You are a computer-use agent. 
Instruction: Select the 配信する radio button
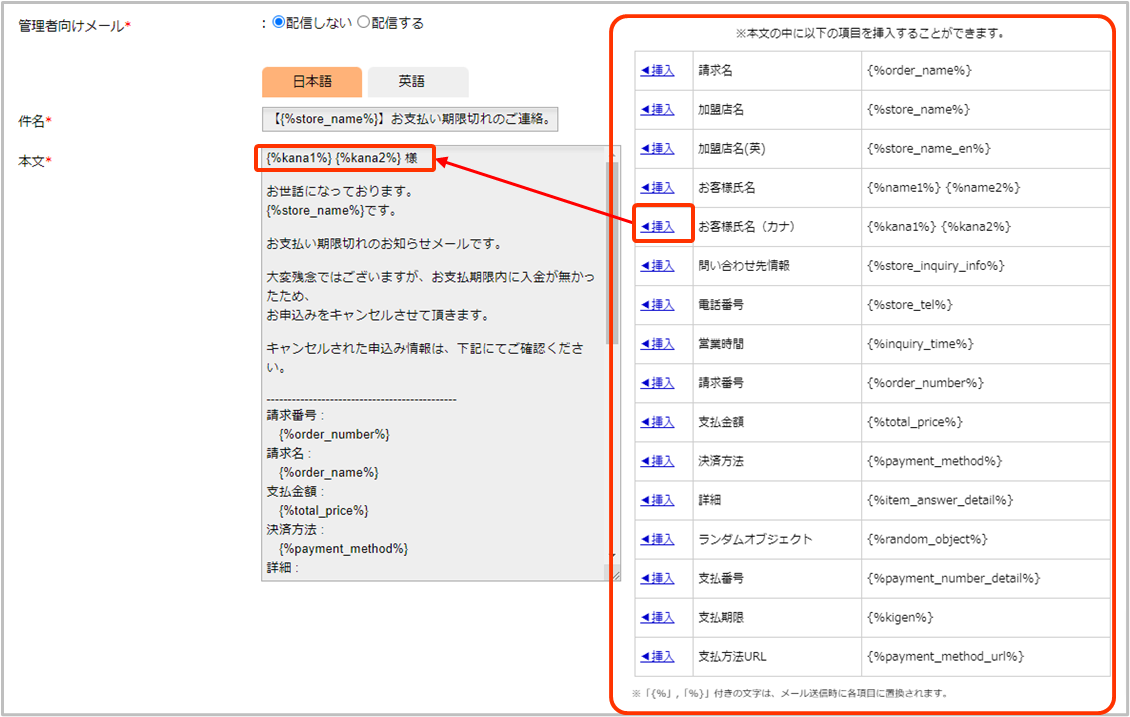click(364, 23)
